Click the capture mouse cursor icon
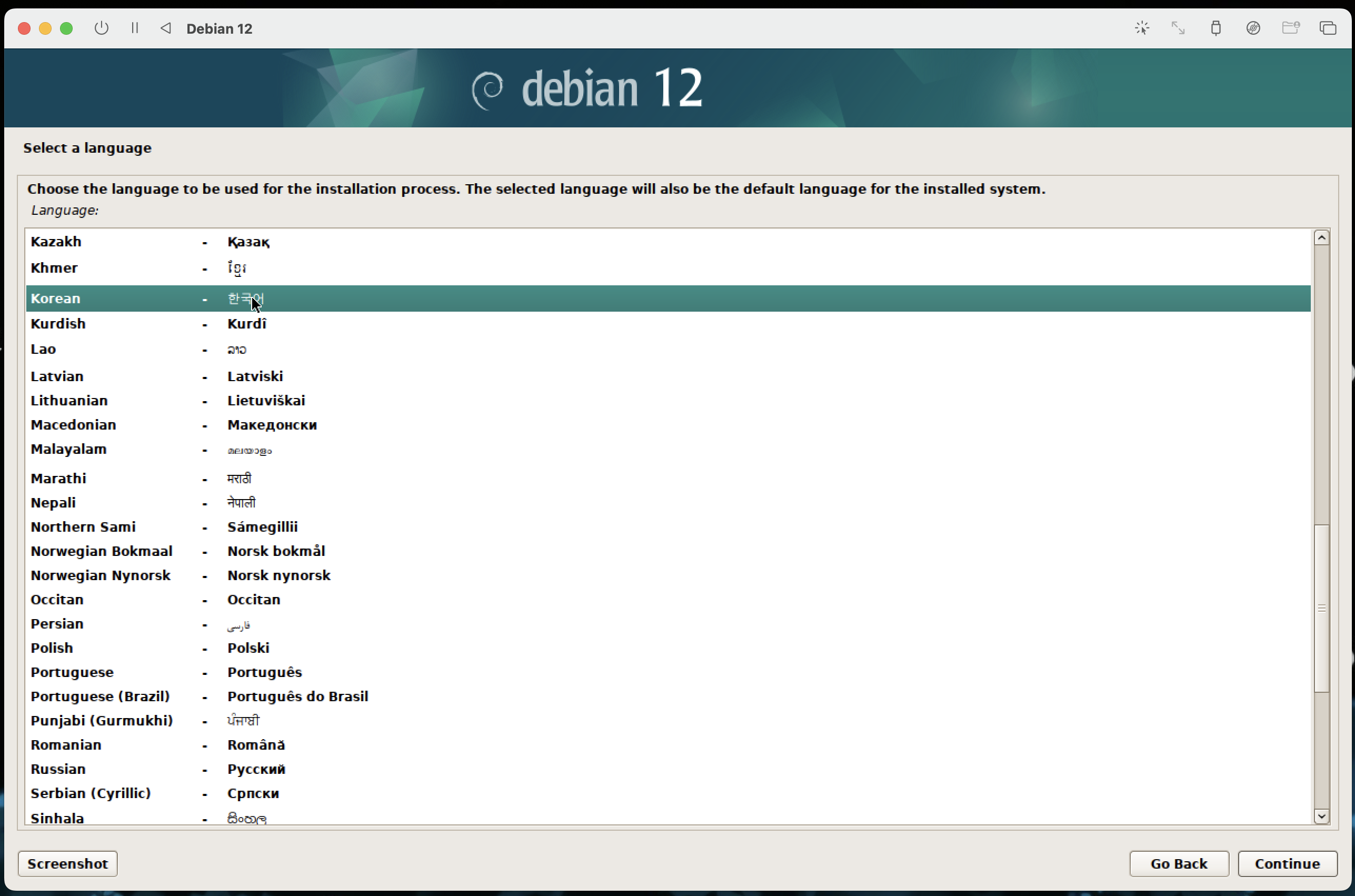The width and height of the screenshot is (1355, 896). (x=1142, y=28)
